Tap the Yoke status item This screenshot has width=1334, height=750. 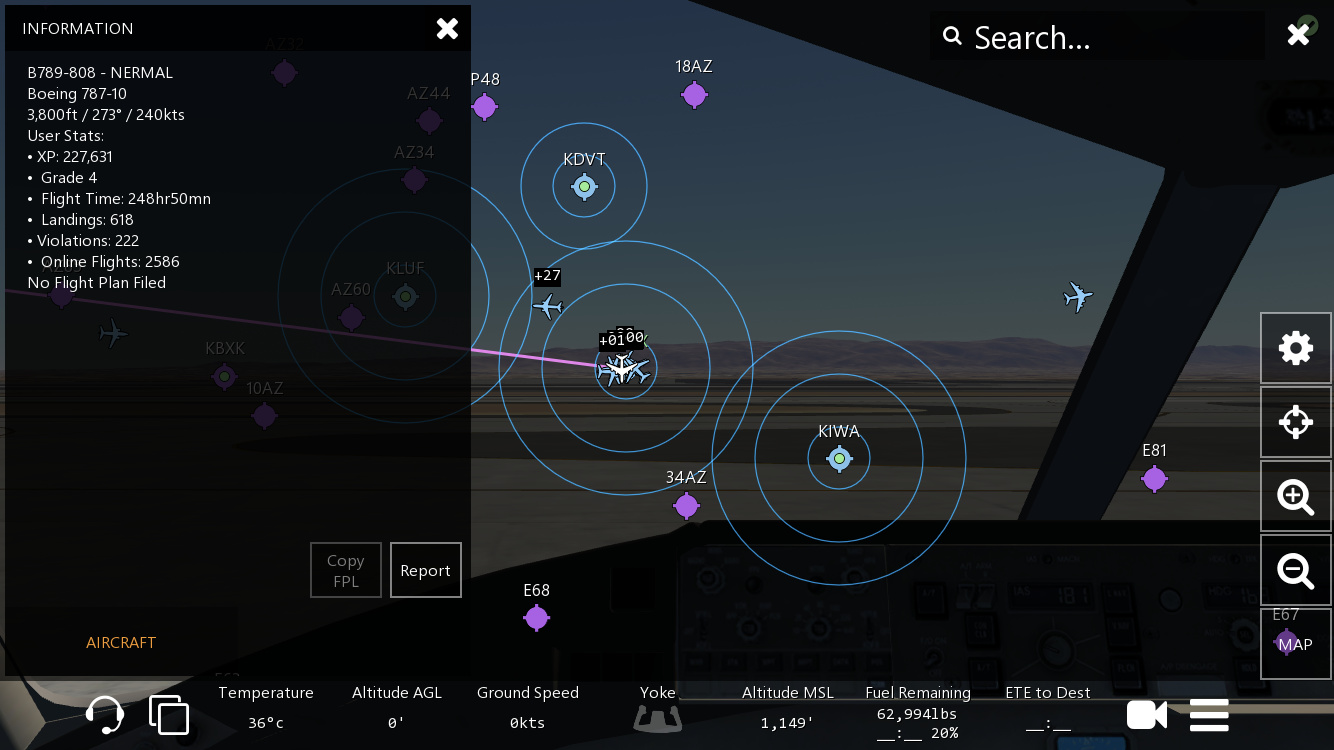(x=658, y=708)
